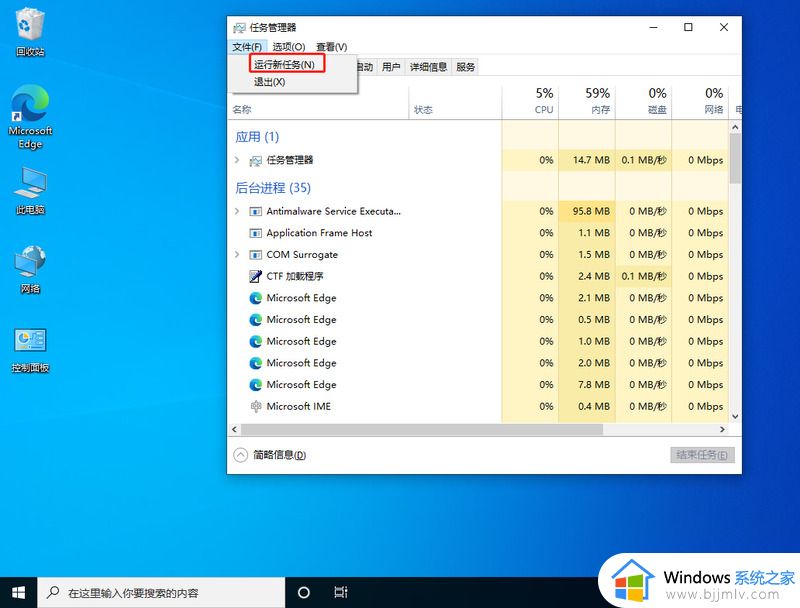This screenshot has width=800, height=608.
Task: Expand the 任务管理器 app row
Action: click(x=237, y=160)
